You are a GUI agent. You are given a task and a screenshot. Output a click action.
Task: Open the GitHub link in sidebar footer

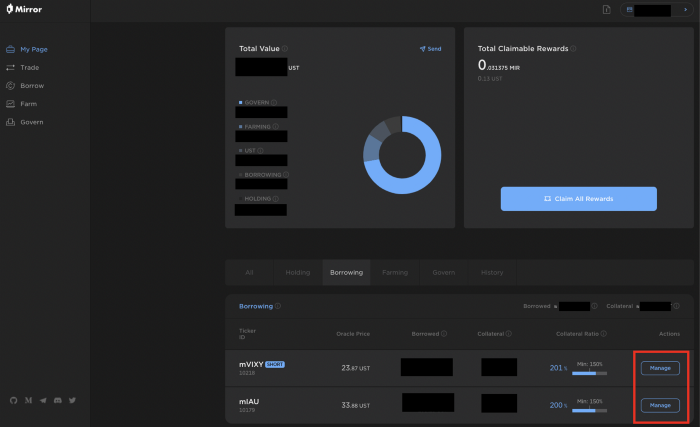pos(13,400)
